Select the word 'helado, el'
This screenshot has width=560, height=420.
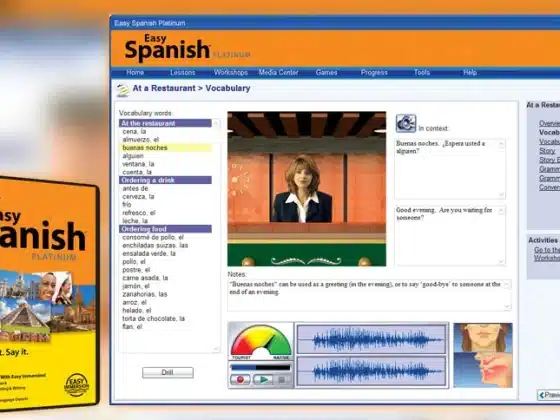coord(137,310)
